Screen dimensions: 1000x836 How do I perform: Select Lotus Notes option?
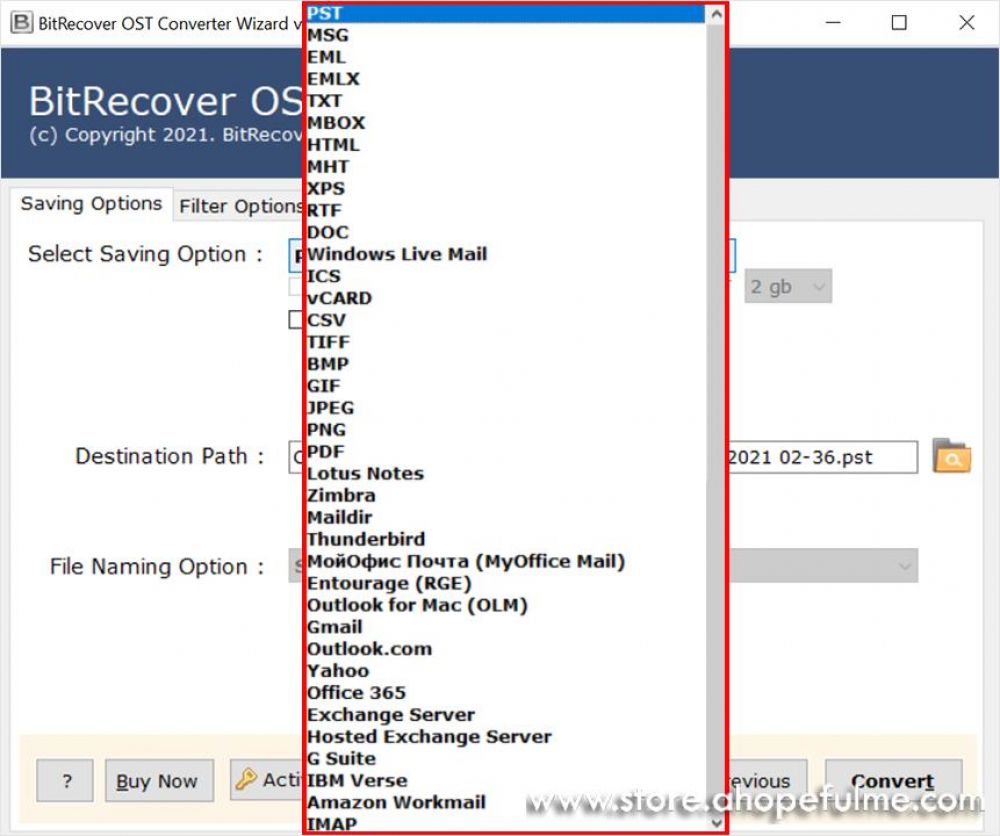(506, 474)
